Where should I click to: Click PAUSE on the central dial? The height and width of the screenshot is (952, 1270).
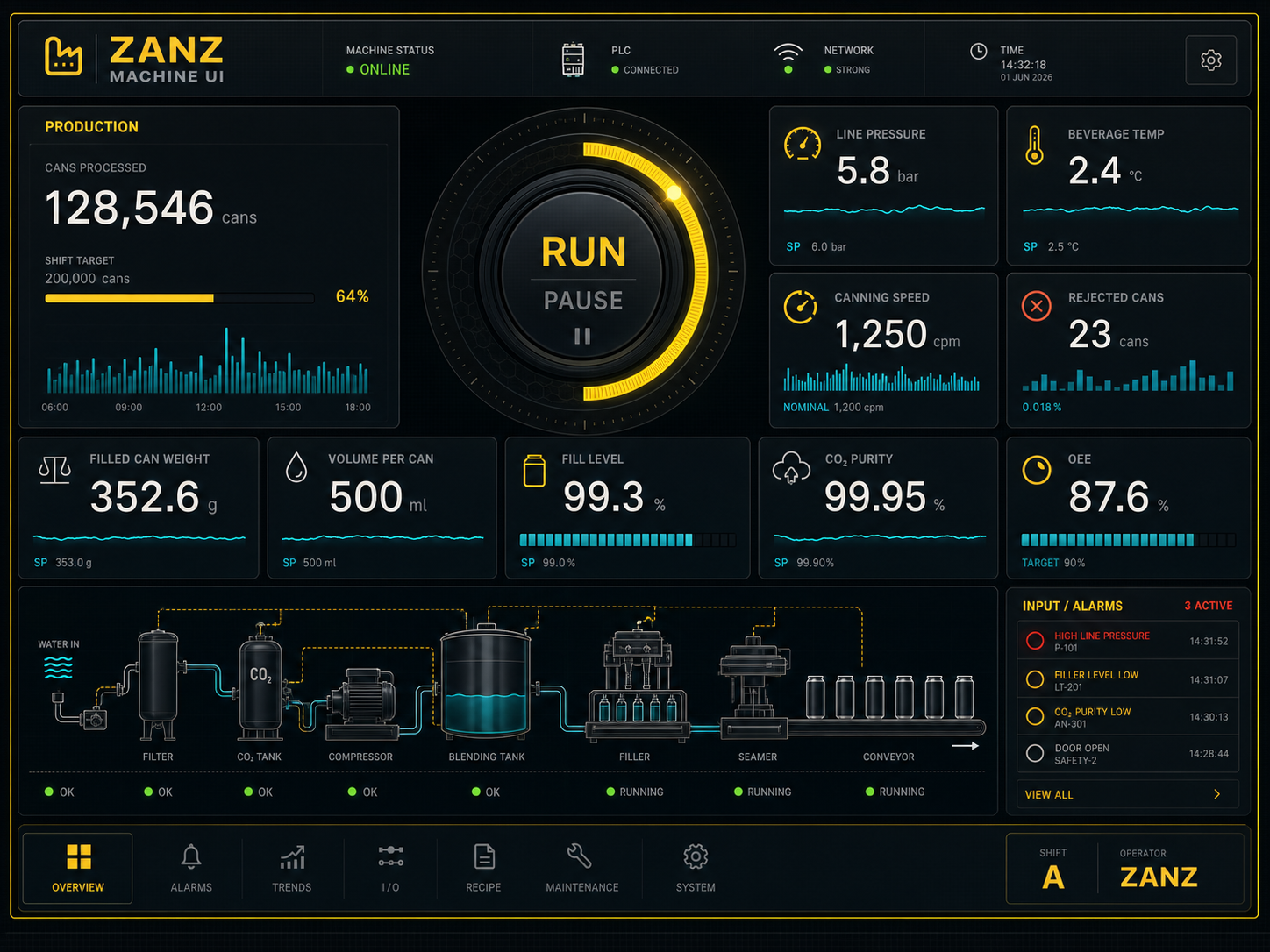[583, 301]
